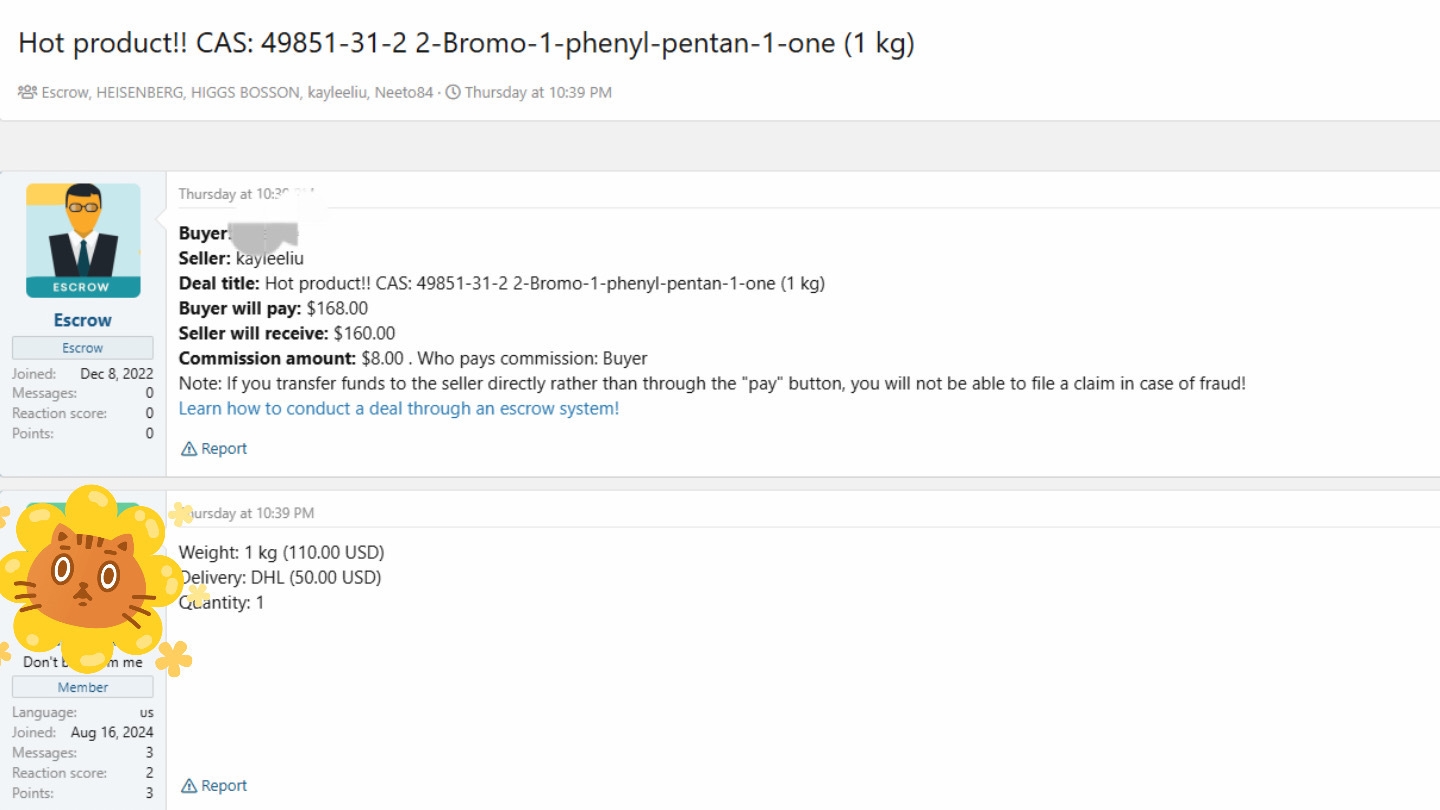Select Escrow in the header participants list
Viewport: 1440px width, 810px height.
pyautogui.click(x=65, y=92)
